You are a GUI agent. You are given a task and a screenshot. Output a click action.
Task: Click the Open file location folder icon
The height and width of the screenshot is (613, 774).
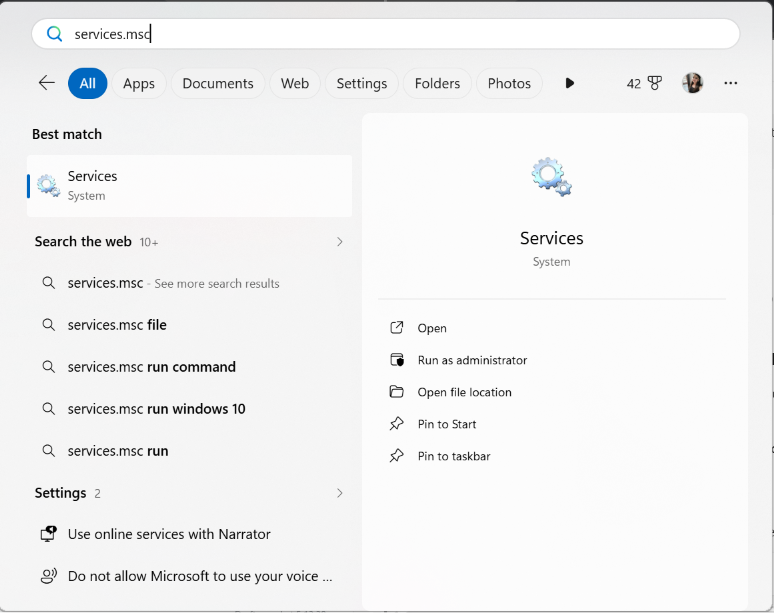(x=397, y=392)
